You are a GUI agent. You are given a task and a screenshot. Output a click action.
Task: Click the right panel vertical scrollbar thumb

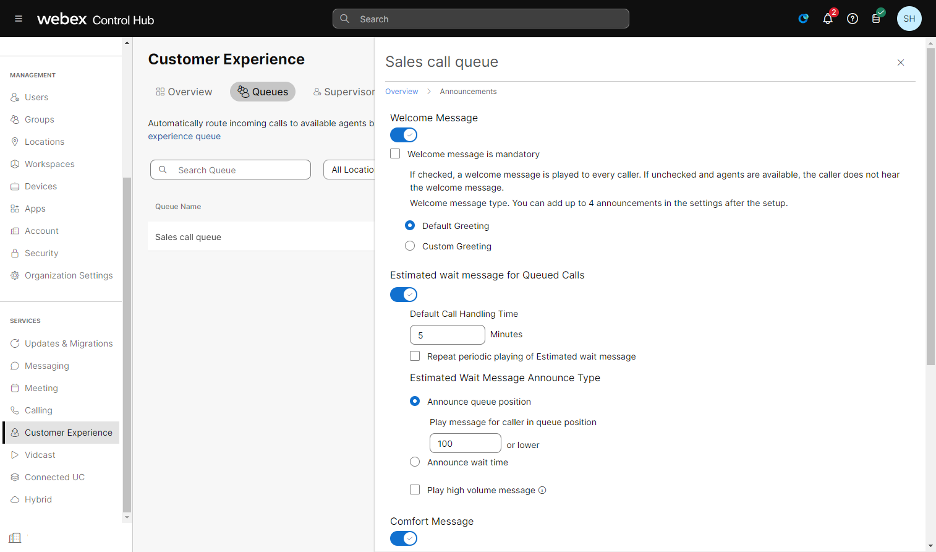click(931, 206)
